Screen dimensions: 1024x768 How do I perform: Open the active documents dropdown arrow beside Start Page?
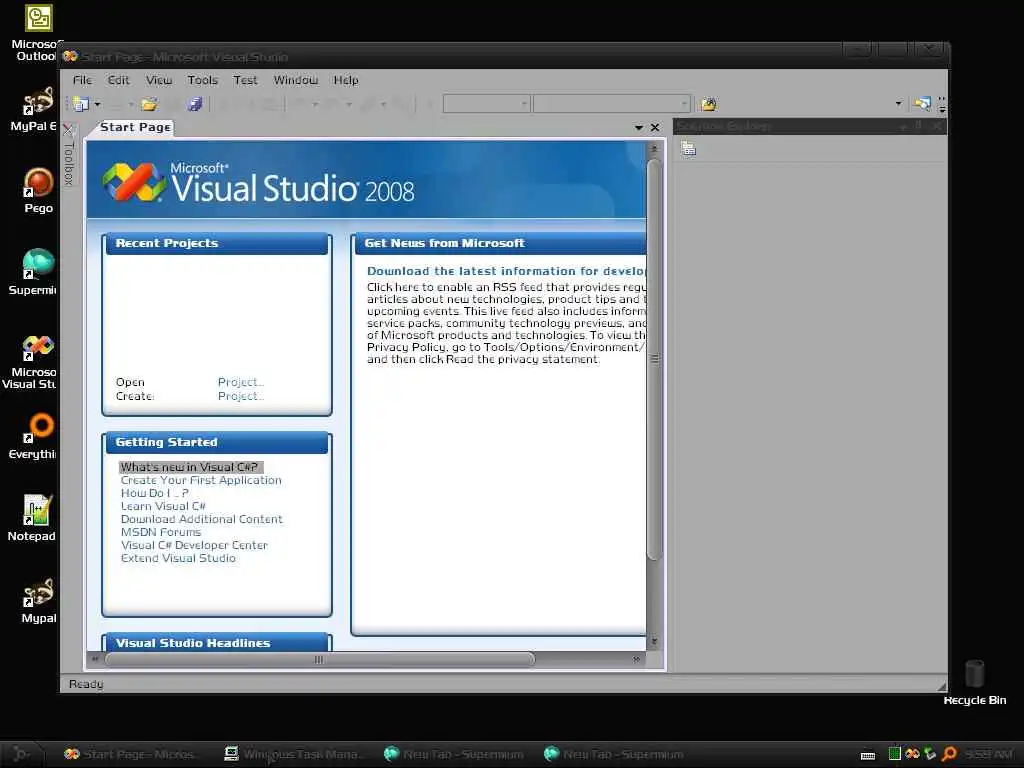click(x=639, y=128)
